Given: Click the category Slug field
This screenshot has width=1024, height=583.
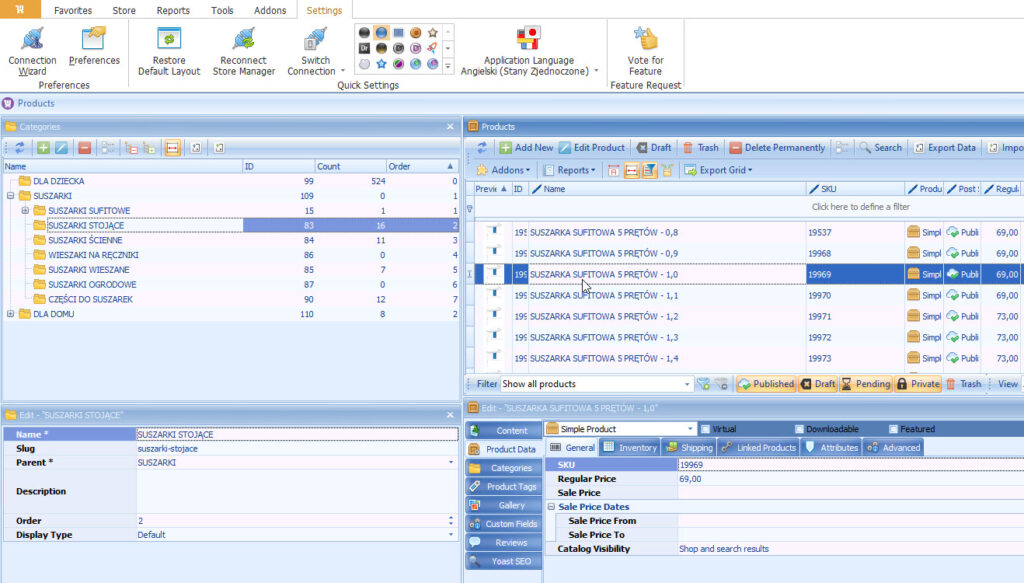Looking at the screenshot, I should (x=297, y=449).
